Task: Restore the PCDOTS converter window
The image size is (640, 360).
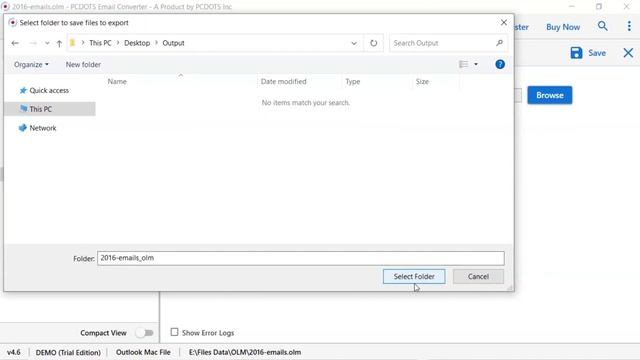Action: tap(599, 7)
